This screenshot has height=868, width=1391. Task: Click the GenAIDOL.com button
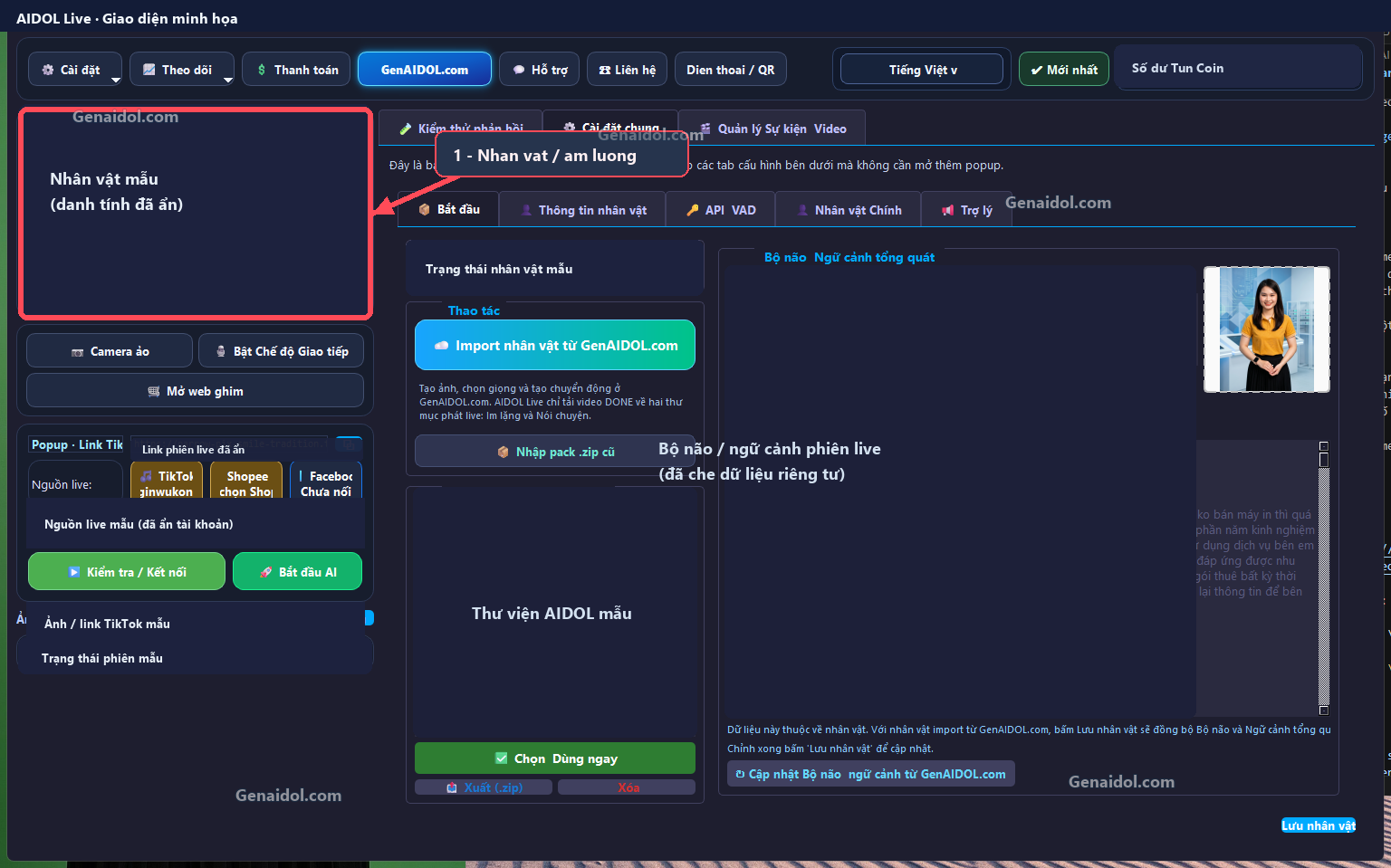pos(425,70)
